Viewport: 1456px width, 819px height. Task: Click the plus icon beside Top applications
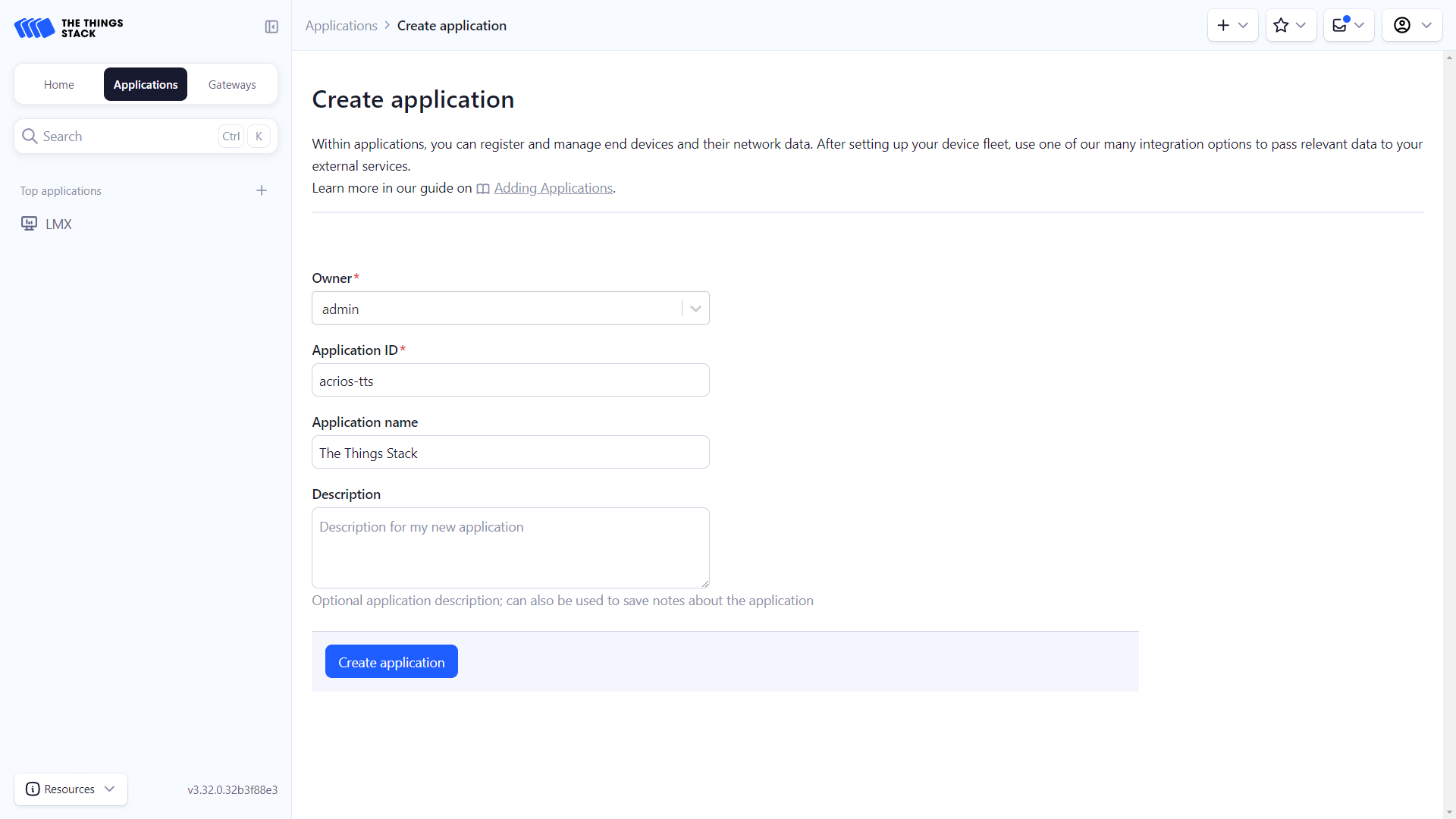262,190
